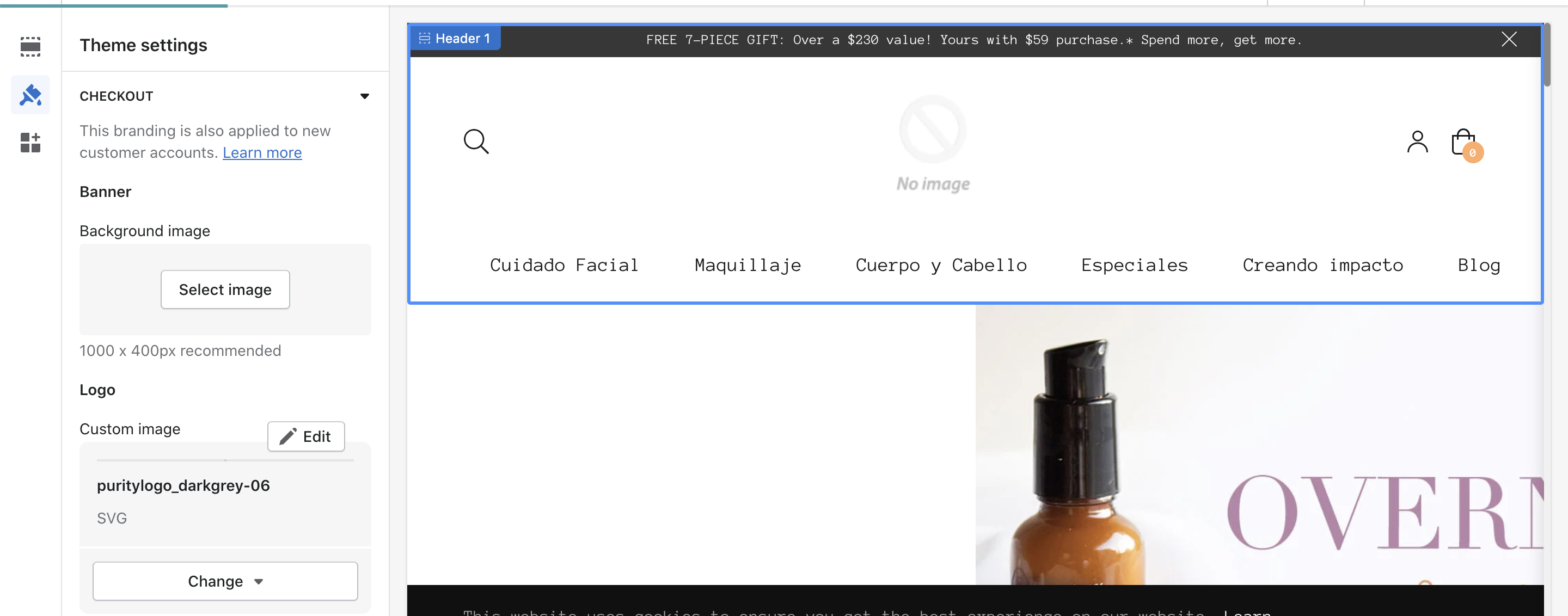Click the serum bottle hero image

tap(1259, 445)
